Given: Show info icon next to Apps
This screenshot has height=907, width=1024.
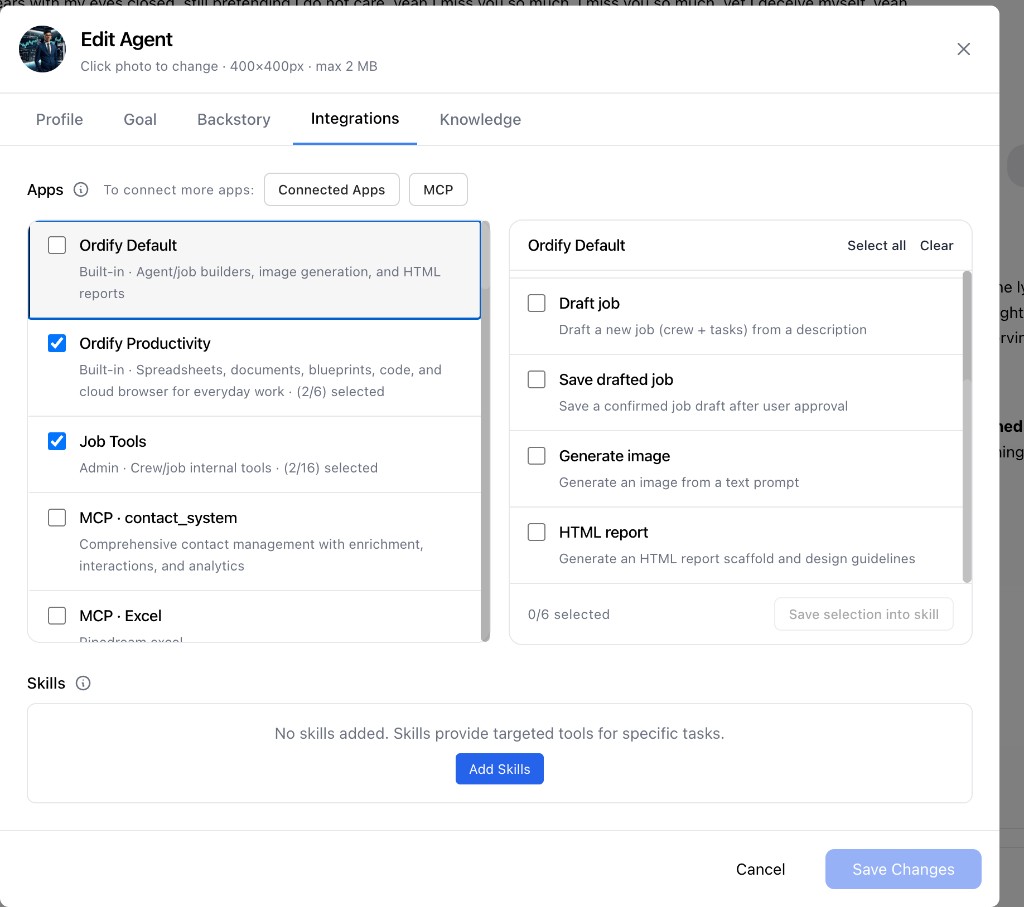Looking at the screenshot, I should (x=80, y=189).
